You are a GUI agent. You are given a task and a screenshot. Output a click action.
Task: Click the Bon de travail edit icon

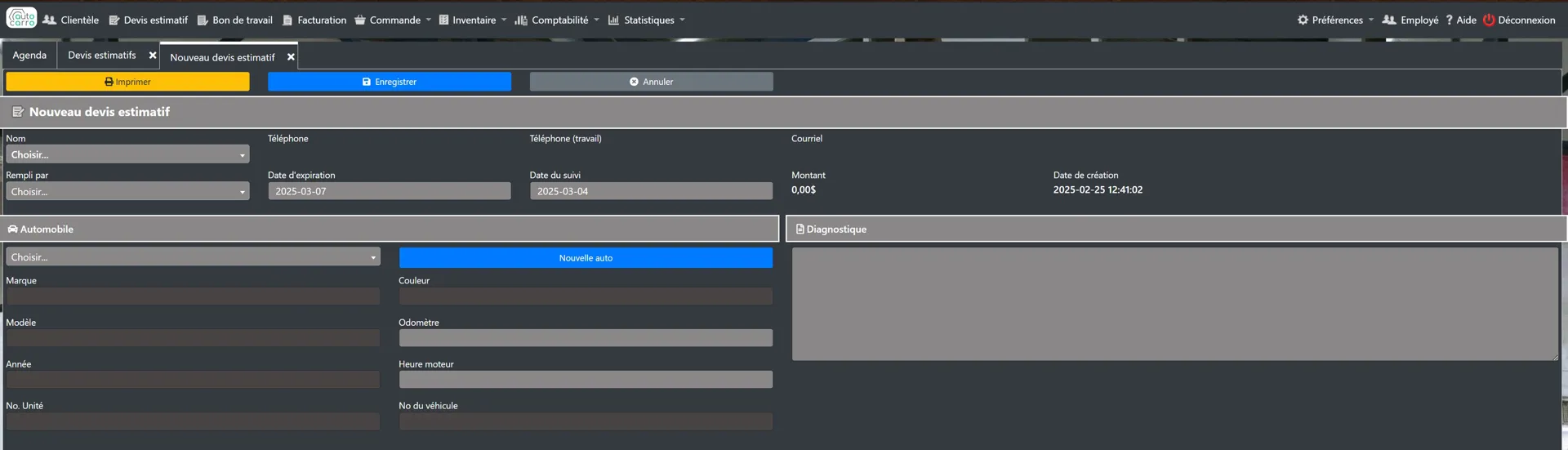(203, 20)
